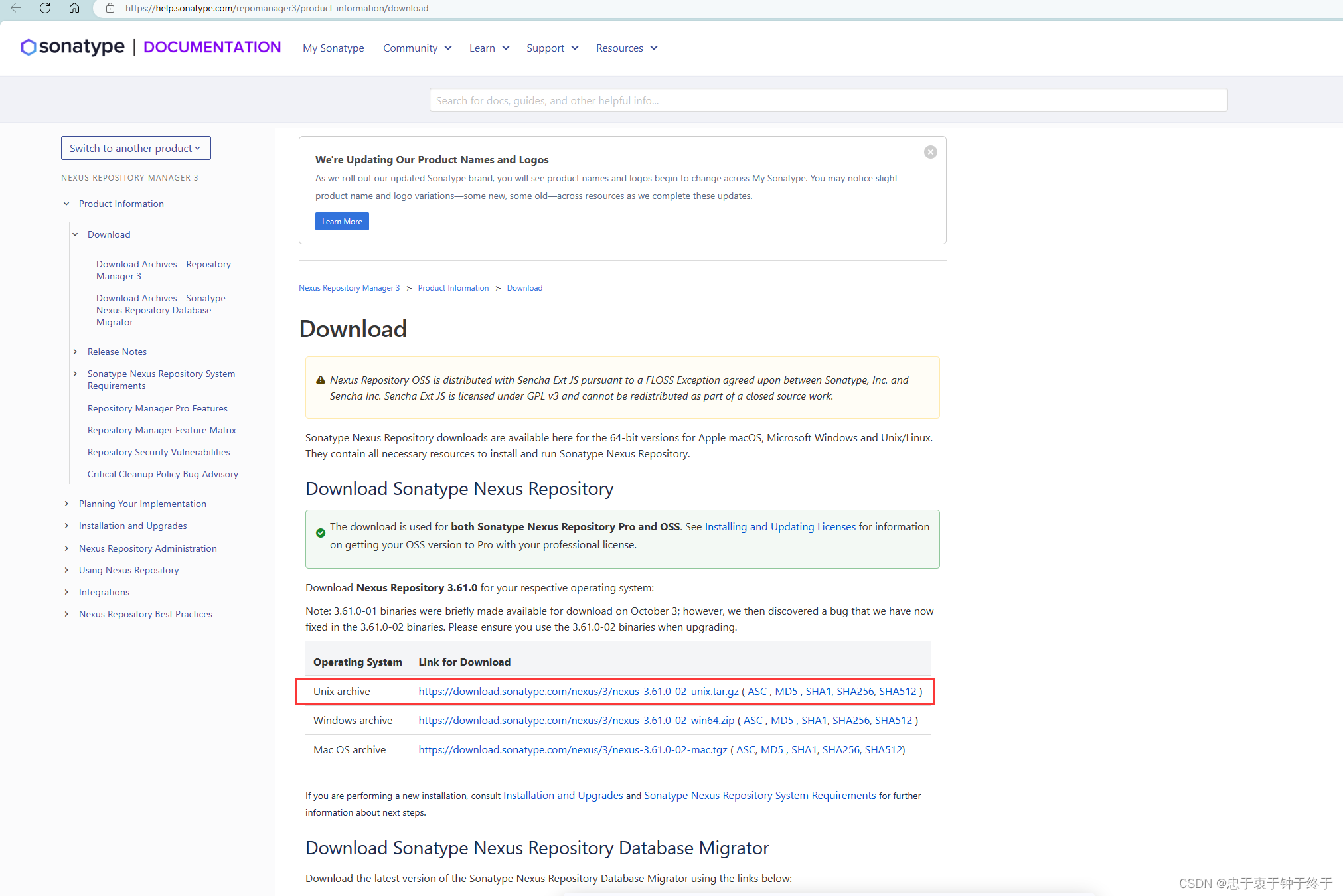Click the warning icon in FLOSS notice
This screenshot has height=896, width=1343.
coord(321,380)
